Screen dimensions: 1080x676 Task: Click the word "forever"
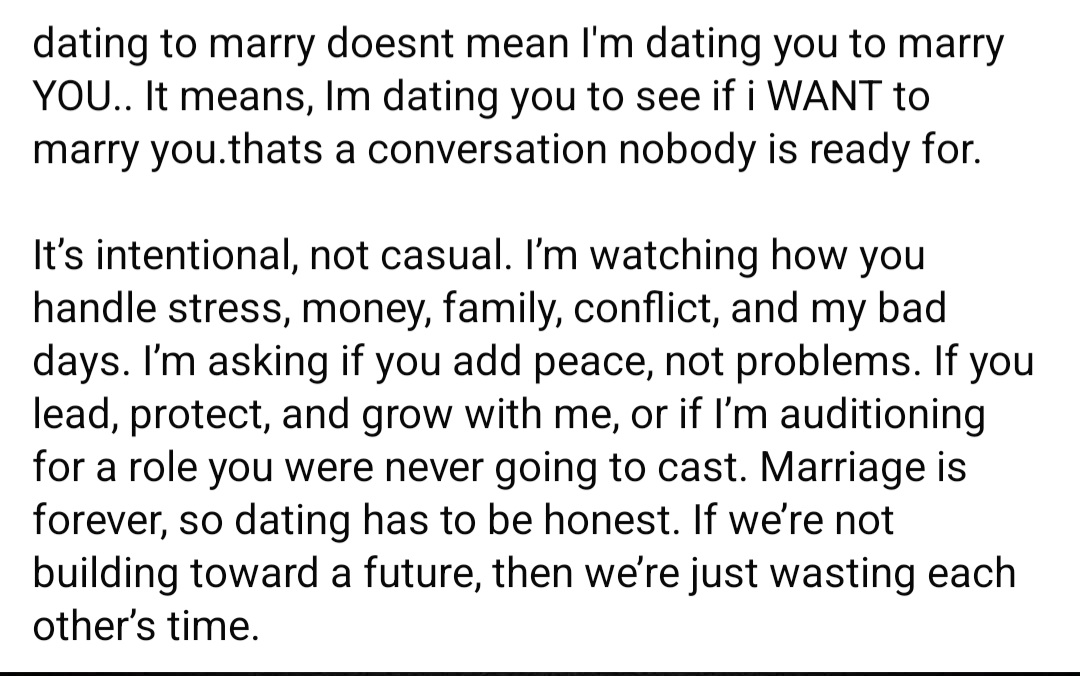(x=99, y=520)
